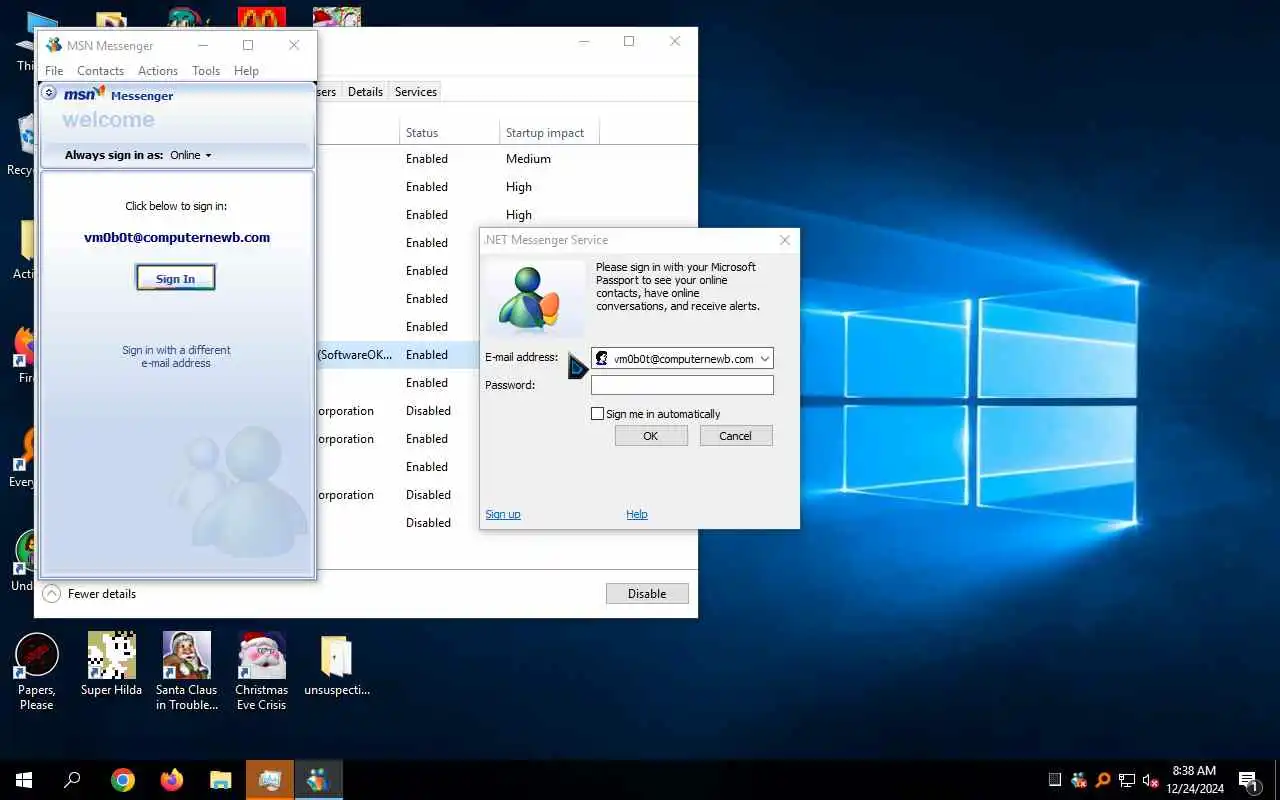This screenshot has width=1280, height=800.
Task: Click the Messenger buddies icon in .NET dialog
Action: 534,298
